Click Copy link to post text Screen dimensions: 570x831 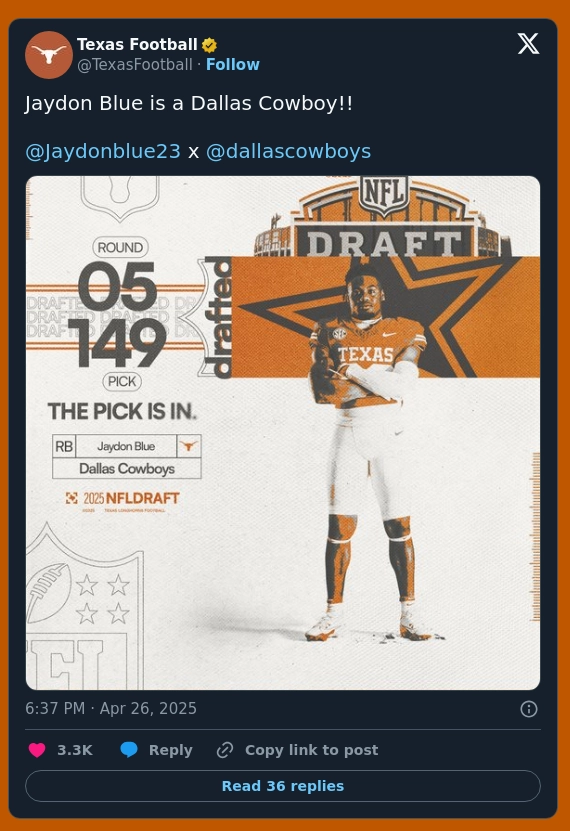pyautogui.click(x=311, y=750)
